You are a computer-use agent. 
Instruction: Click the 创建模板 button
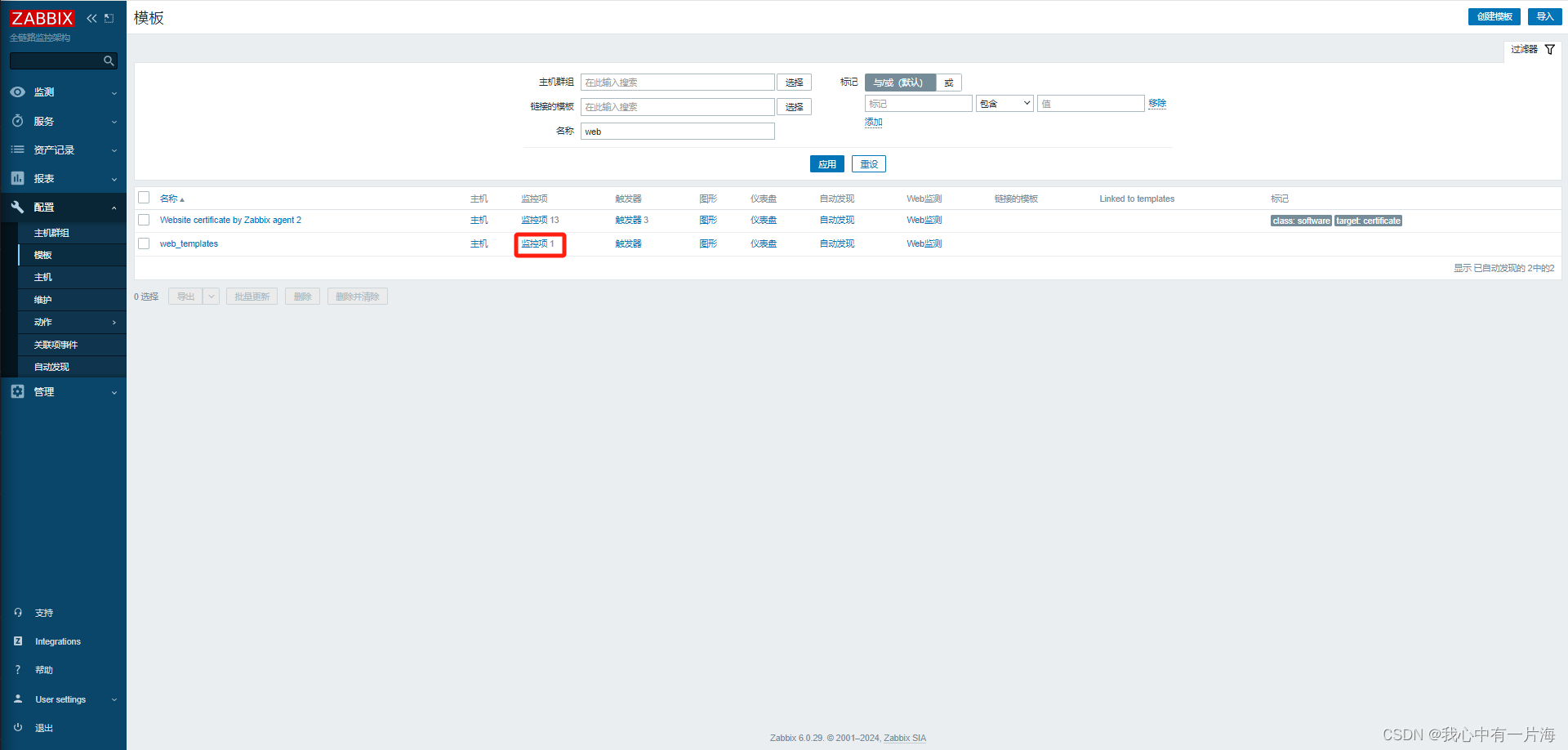[x=1494, y=16]
